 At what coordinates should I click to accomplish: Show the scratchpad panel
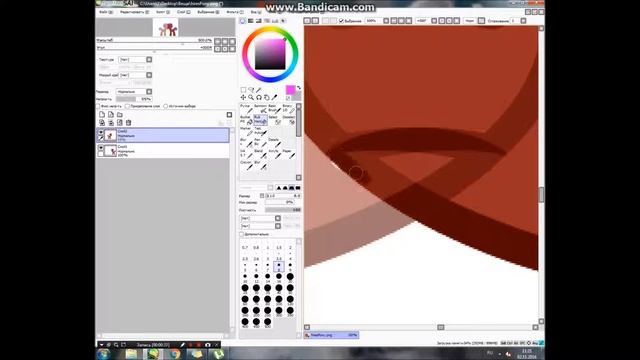tap(283, 21)
